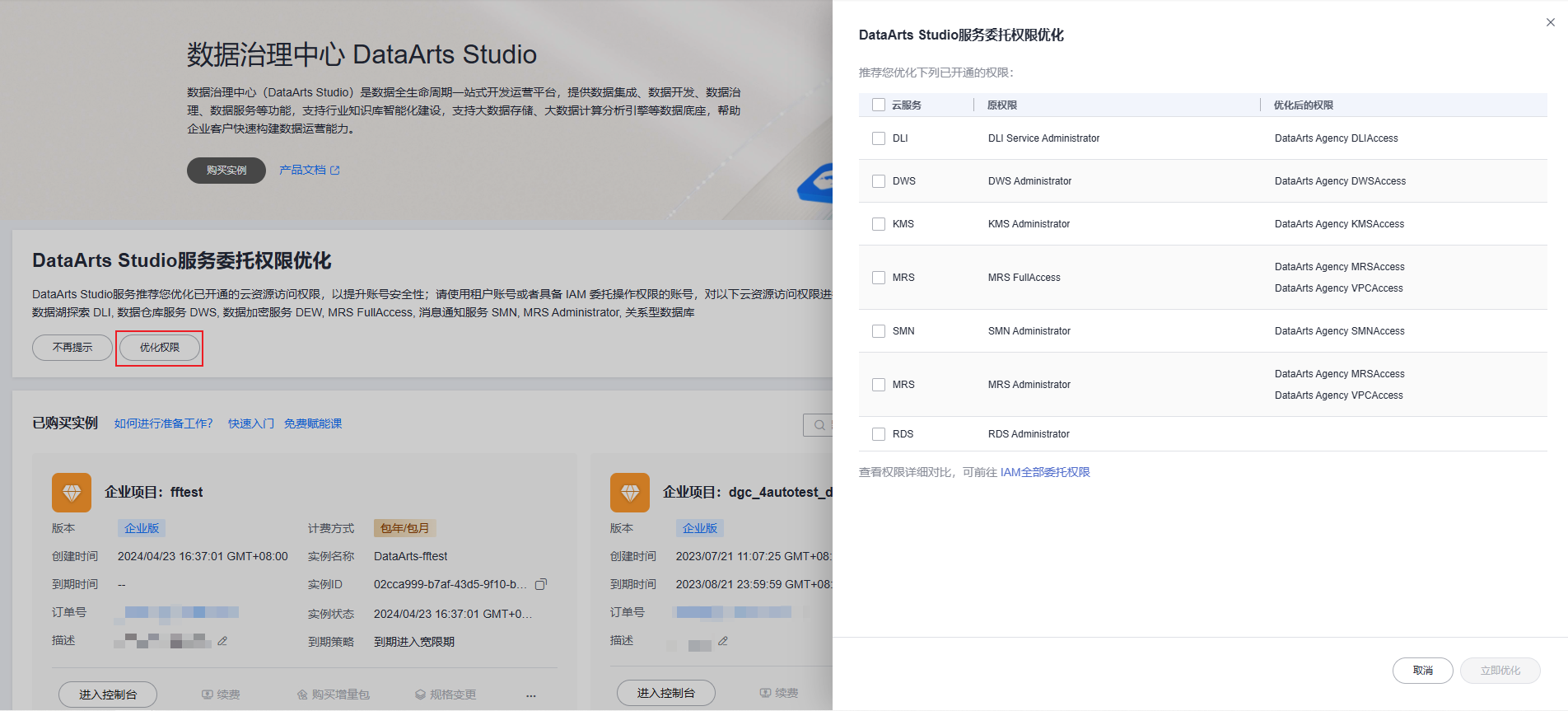Click the DLI Service Administrator cell
The image size is (1568, 711).
pyautogui.click(x=1044, y=138)
